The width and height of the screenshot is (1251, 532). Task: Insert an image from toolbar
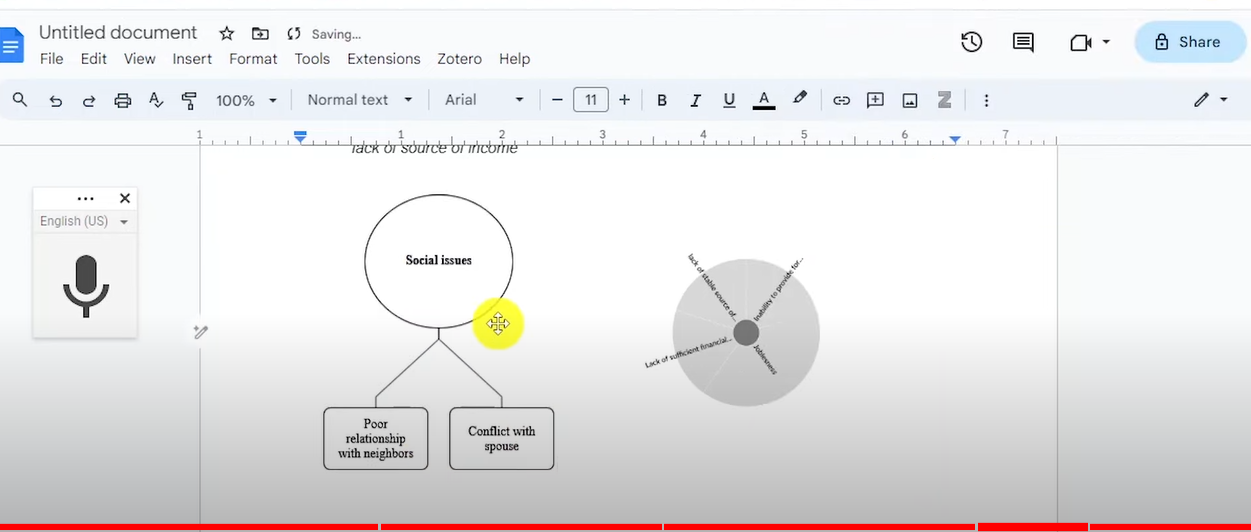(910, 100)
